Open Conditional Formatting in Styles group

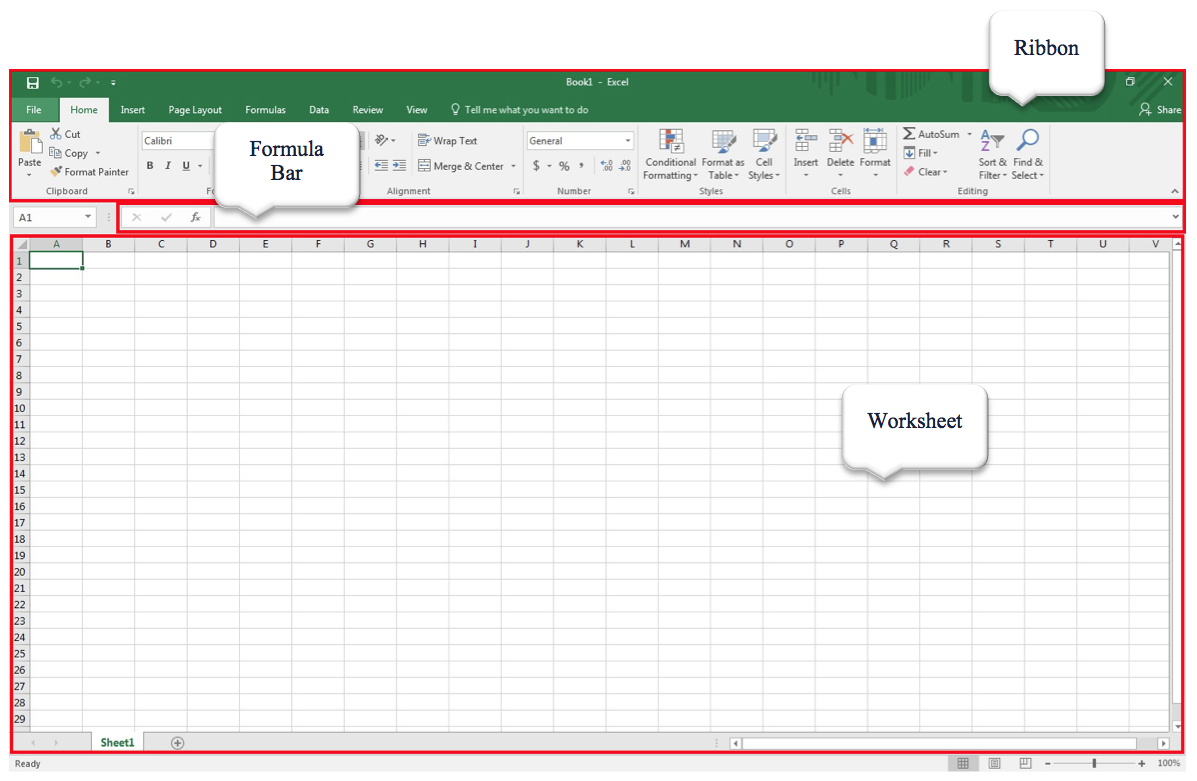click(x=670, y=155)
